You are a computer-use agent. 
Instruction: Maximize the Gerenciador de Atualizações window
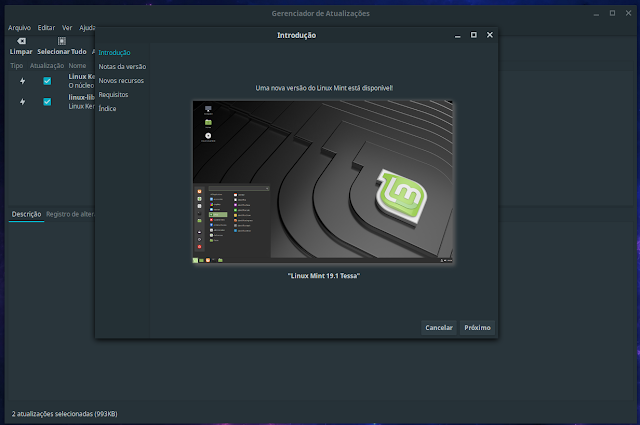[612, 13]
